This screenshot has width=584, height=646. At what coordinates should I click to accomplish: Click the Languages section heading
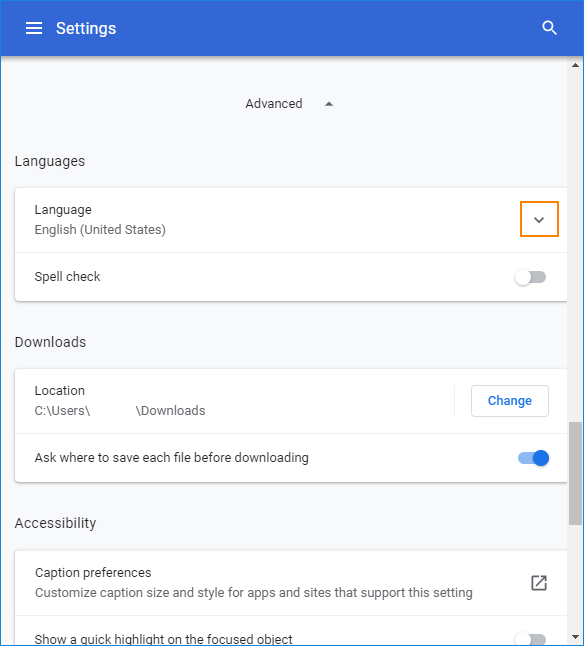tap(50, 161)
